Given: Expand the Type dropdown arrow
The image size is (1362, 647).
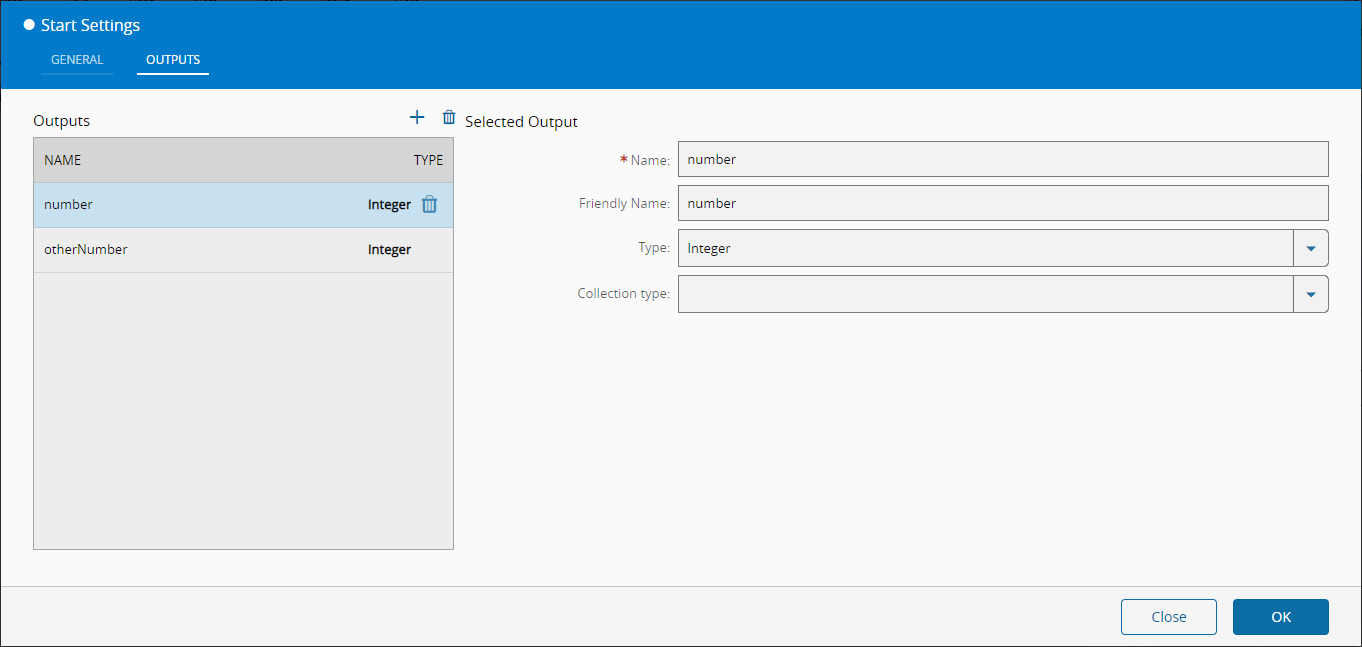Looking at the screenshot, I should 1311,249.
